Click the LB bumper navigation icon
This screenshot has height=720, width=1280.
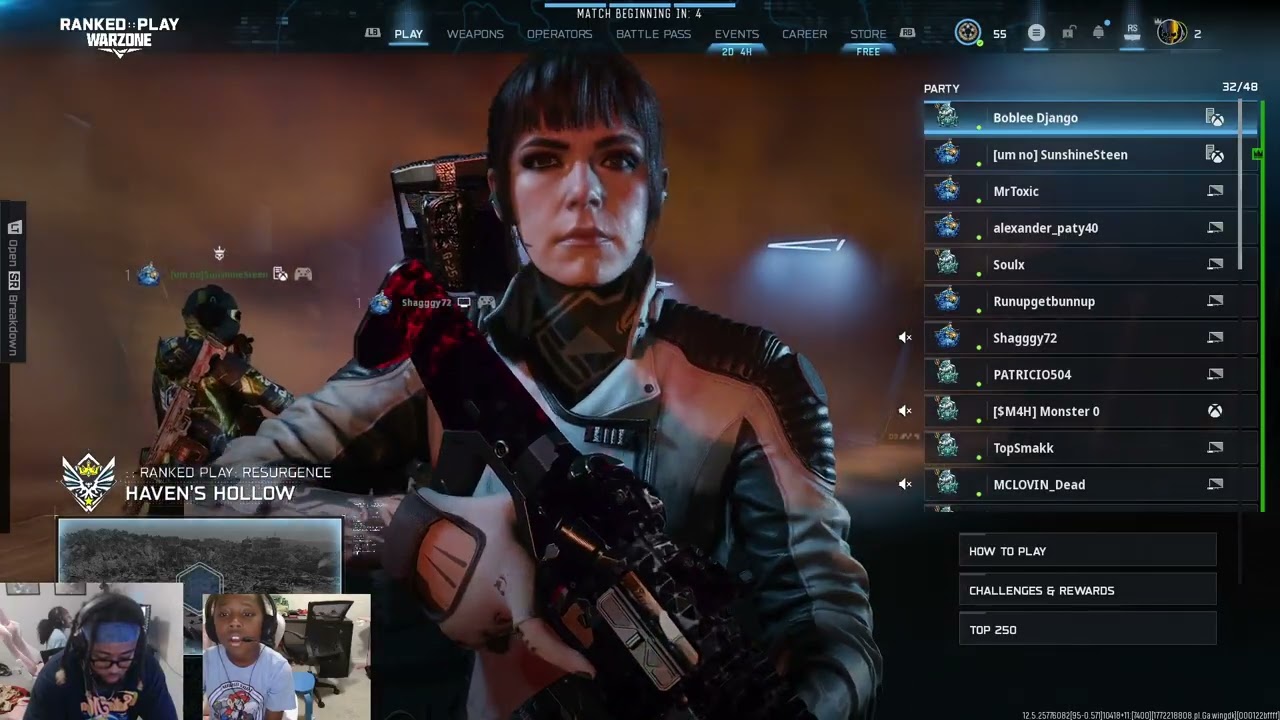coord(373,33)
